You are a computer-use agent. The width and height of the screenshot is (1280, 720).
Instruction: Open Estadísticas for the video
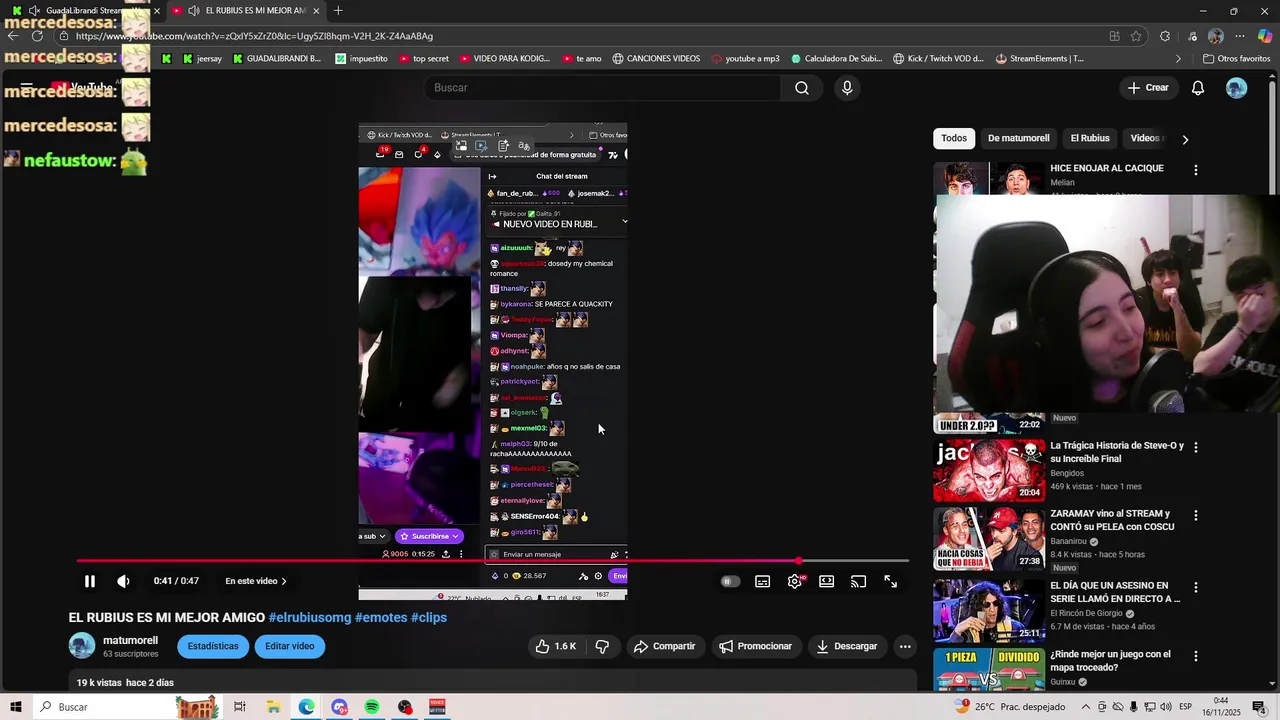213,646
